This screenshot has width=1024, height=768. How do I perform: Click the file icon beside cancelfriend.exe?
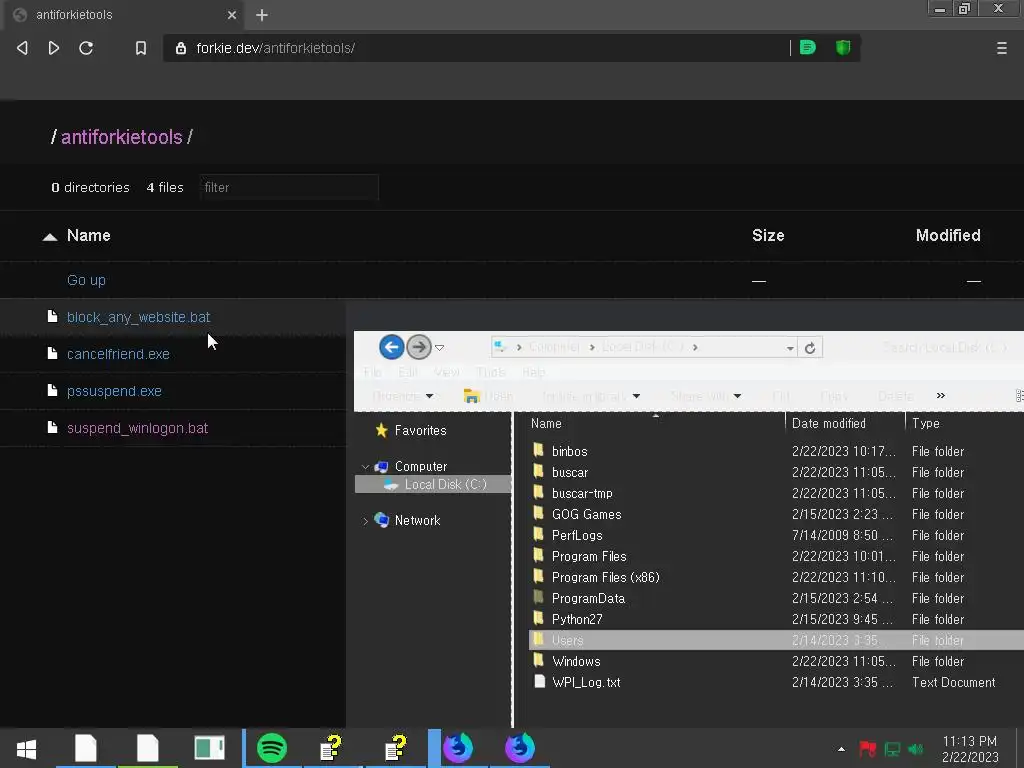52,353
